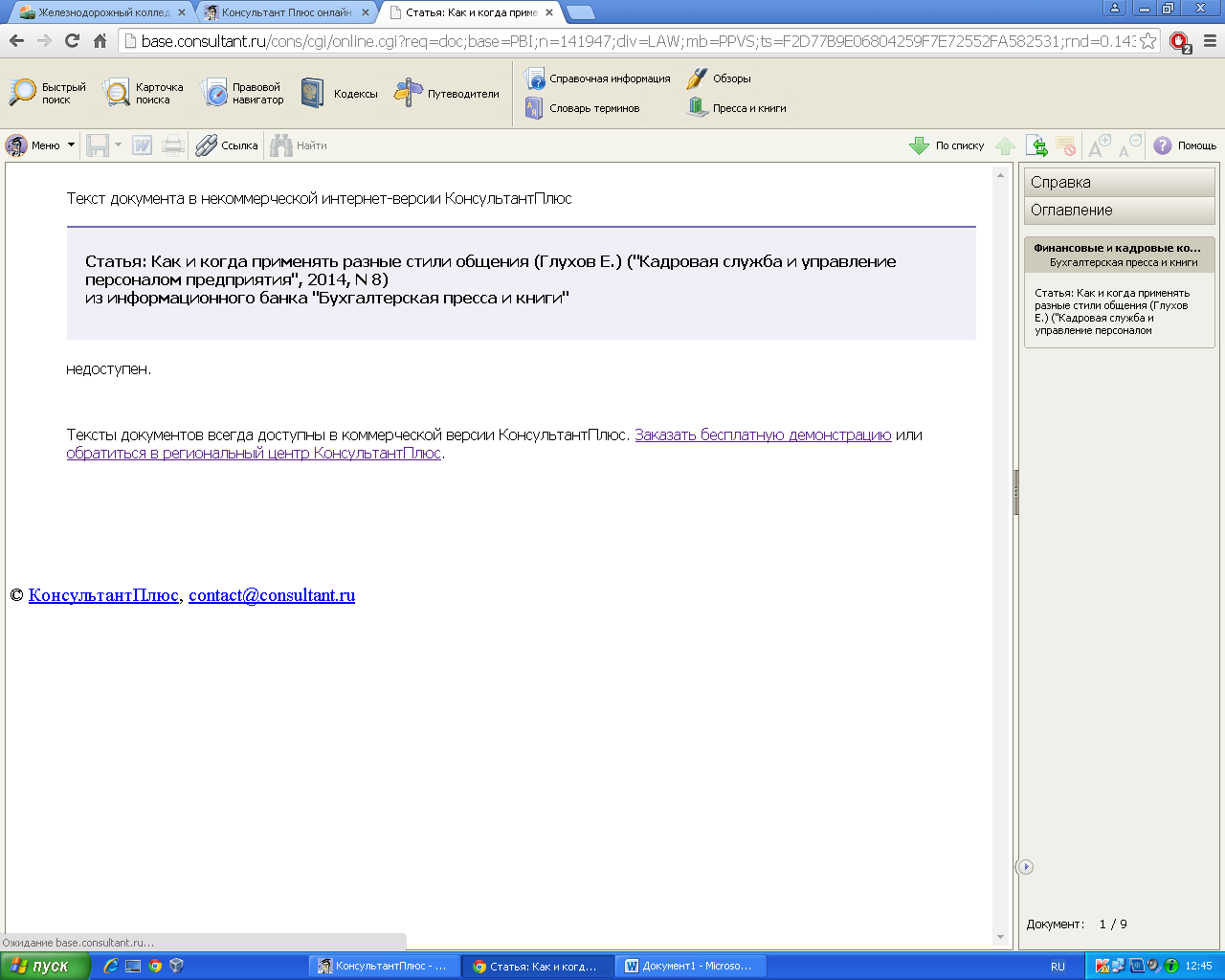Bookmark this page with star icon

(x=1147, y=41)
